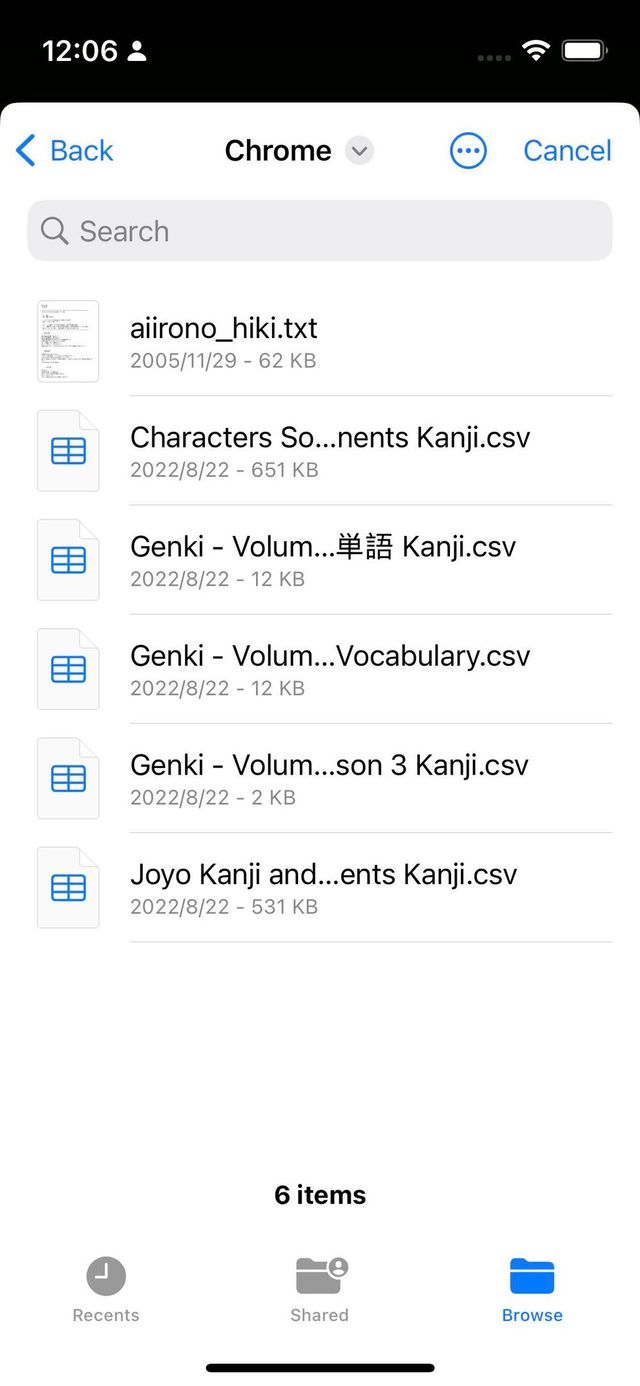
Task: Switch to the Recents tab
Action: pos(106,1290)
